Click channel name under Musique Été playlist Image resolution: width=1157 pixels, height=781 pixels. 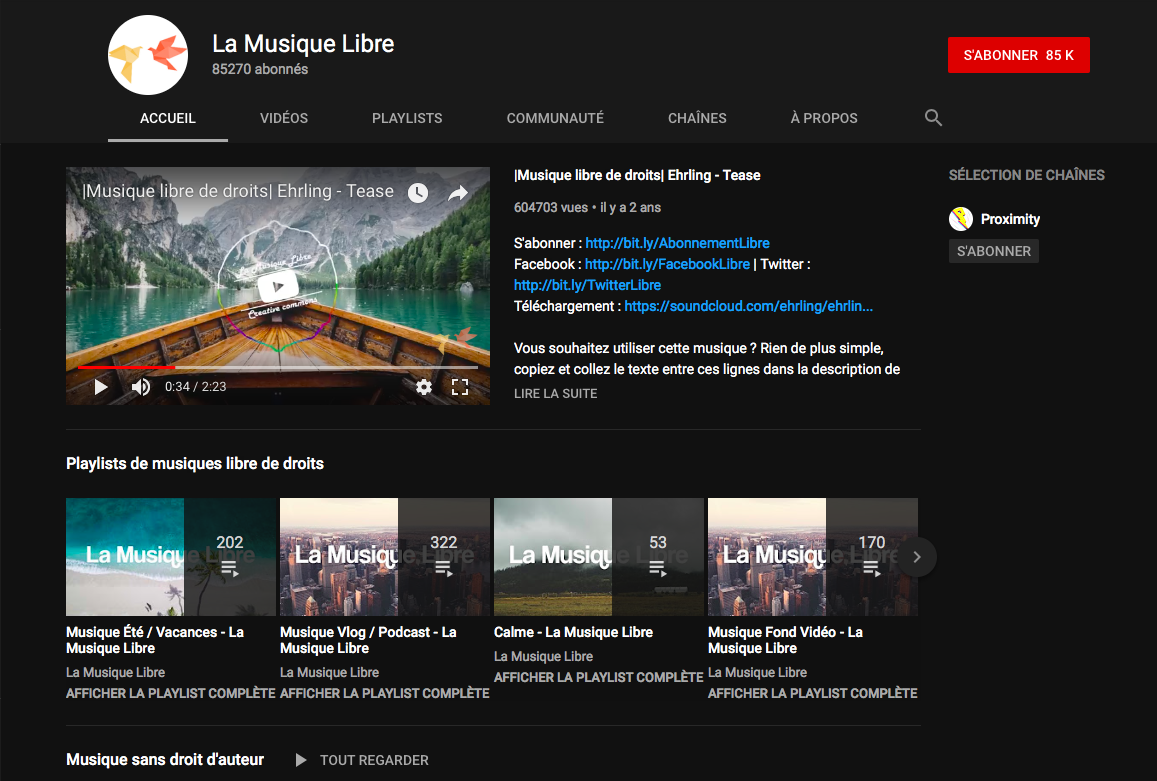(115, 672)
